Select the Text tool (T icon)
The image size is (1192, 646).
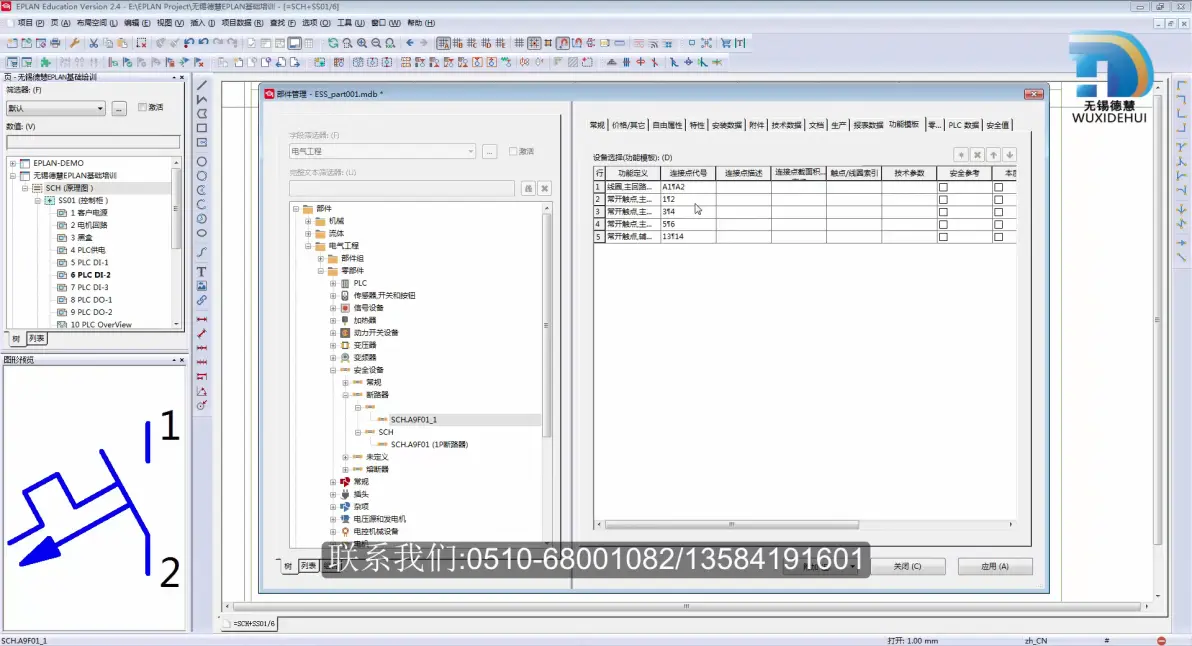[x=201, y=271]
